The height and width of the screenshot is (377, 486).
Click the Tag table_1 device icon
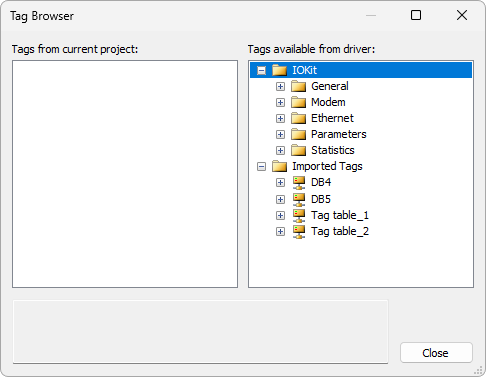[x=299, y=215]
